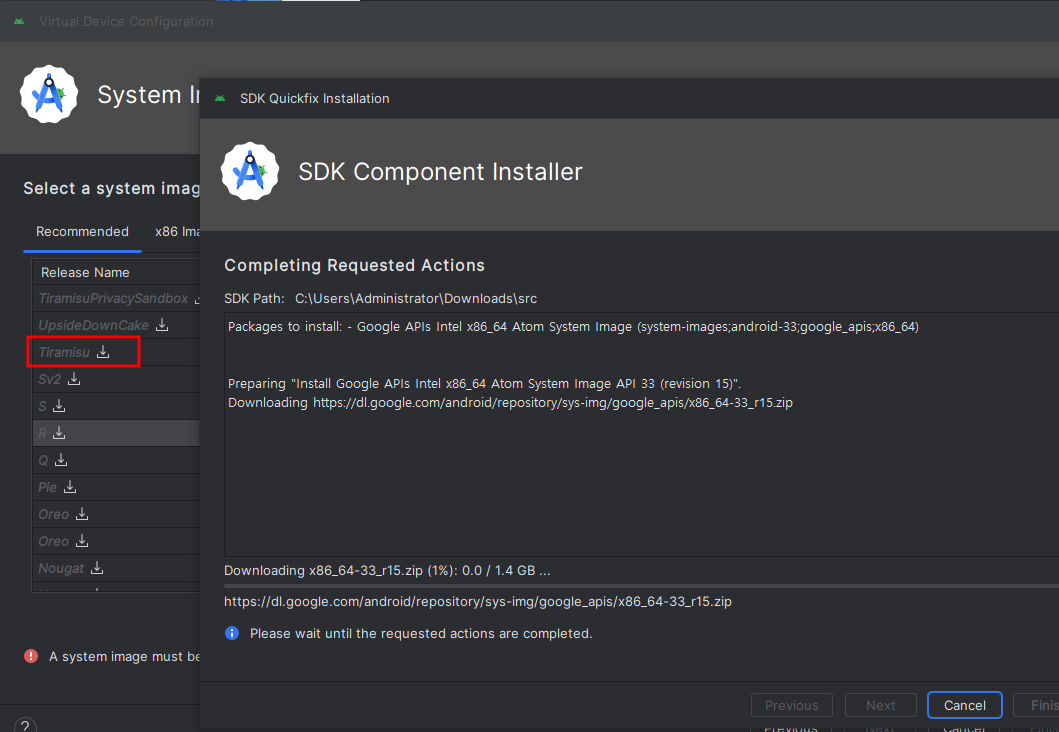Click download icon next to UpsideDownCake
The width and height of the screenshot is (1059, 732).
pos(162,325)
